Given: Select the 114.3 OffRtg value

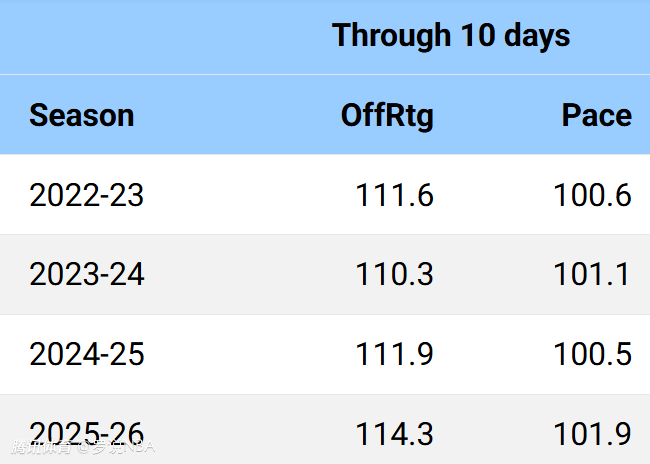Looking at the screenshot, I should pyautogui.click(x=394, y=434).
